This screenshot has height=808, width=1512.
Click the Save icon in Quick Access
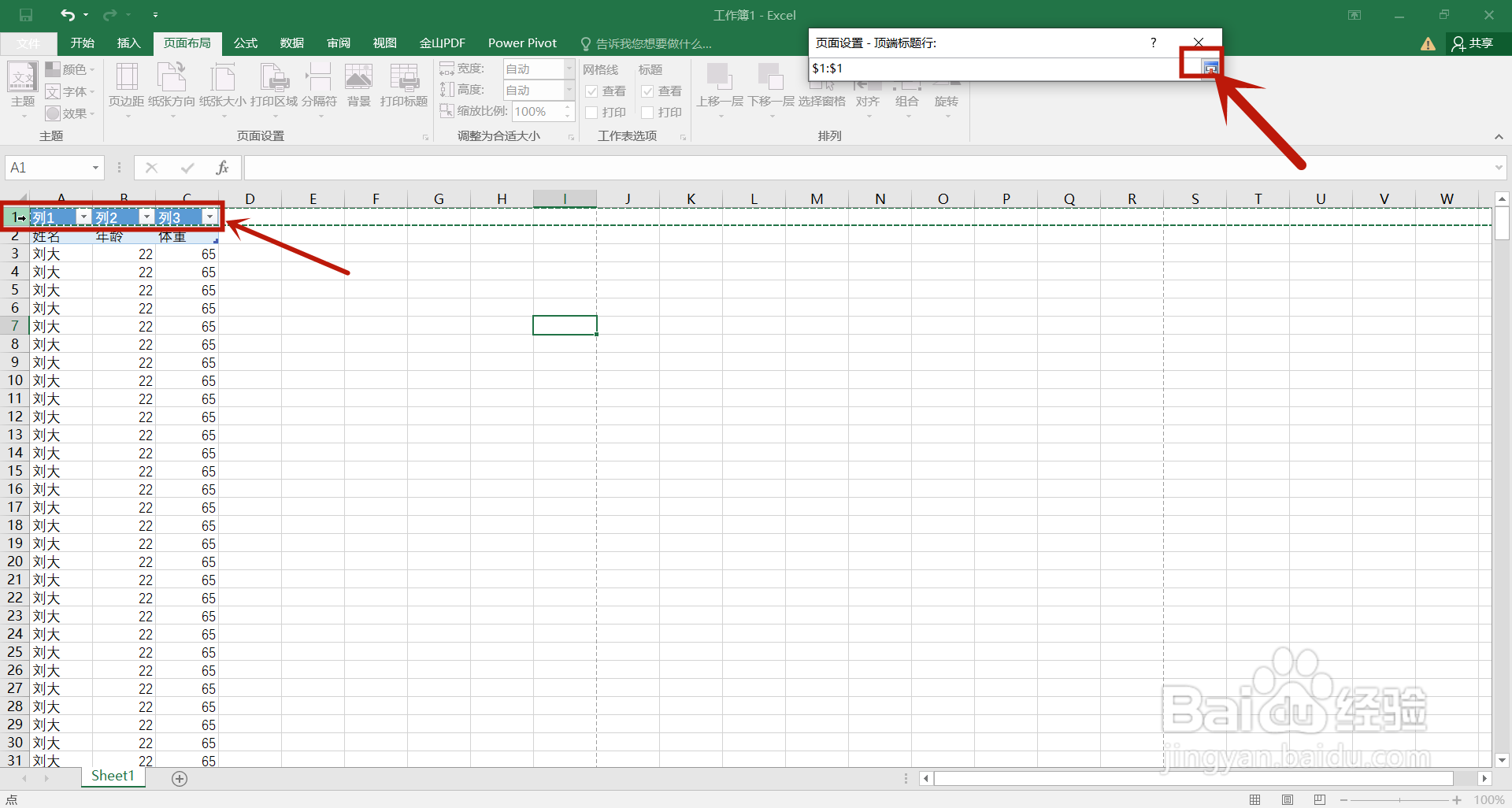tap(26, 15)
